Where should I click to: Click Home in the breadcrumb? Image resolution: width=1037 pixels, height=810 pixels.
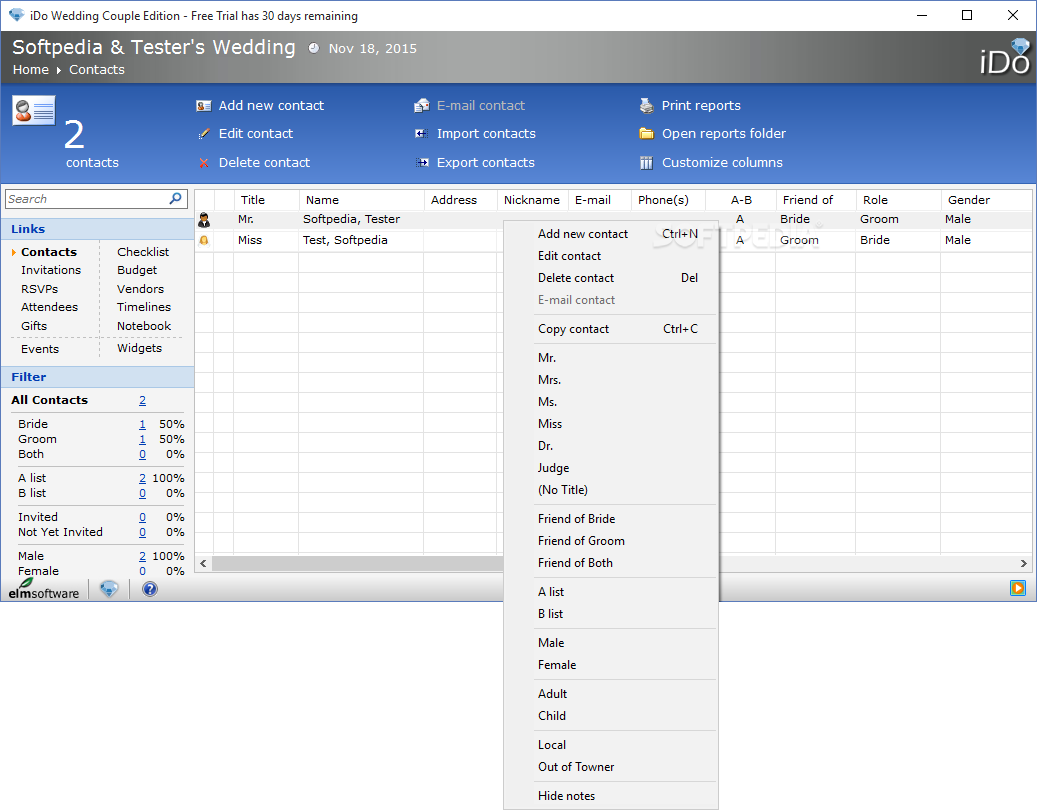[x=30, y=69]
